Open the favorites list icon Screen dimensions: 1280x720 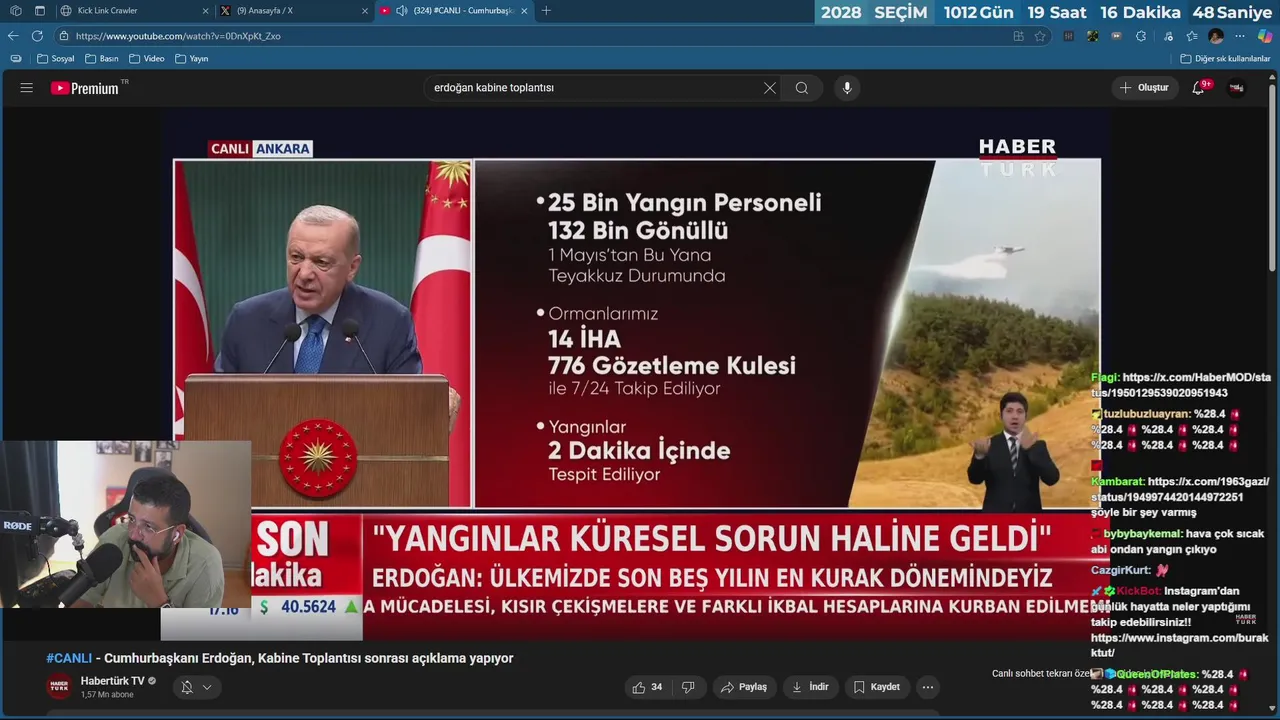coord(1191,36)
